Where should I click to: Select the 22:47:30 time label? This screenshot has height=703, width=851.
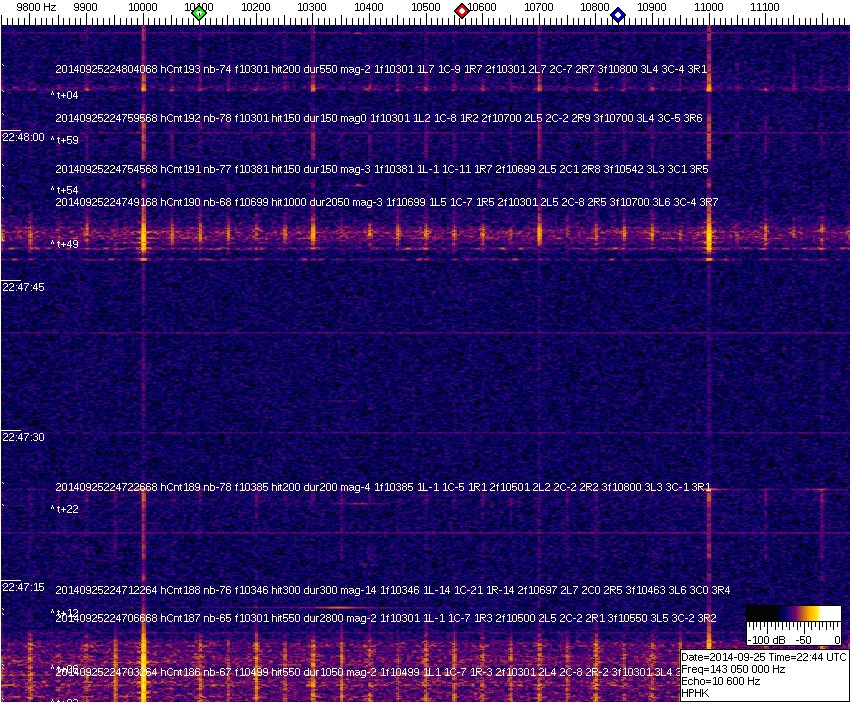(x=22, y=437)
